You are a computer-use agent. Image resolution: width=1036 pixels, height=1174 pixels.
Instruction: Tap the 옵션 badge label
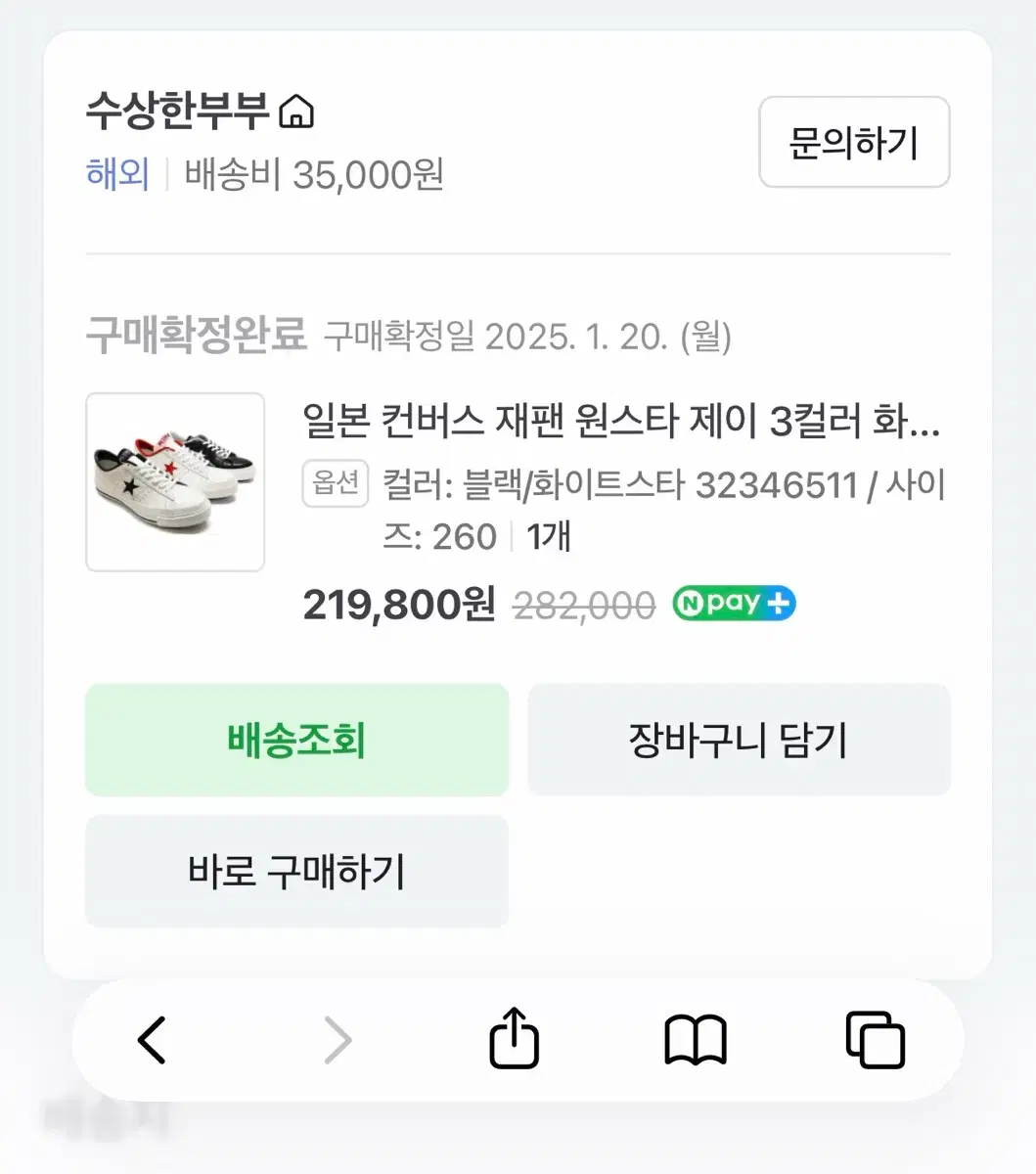coord(336,483)
